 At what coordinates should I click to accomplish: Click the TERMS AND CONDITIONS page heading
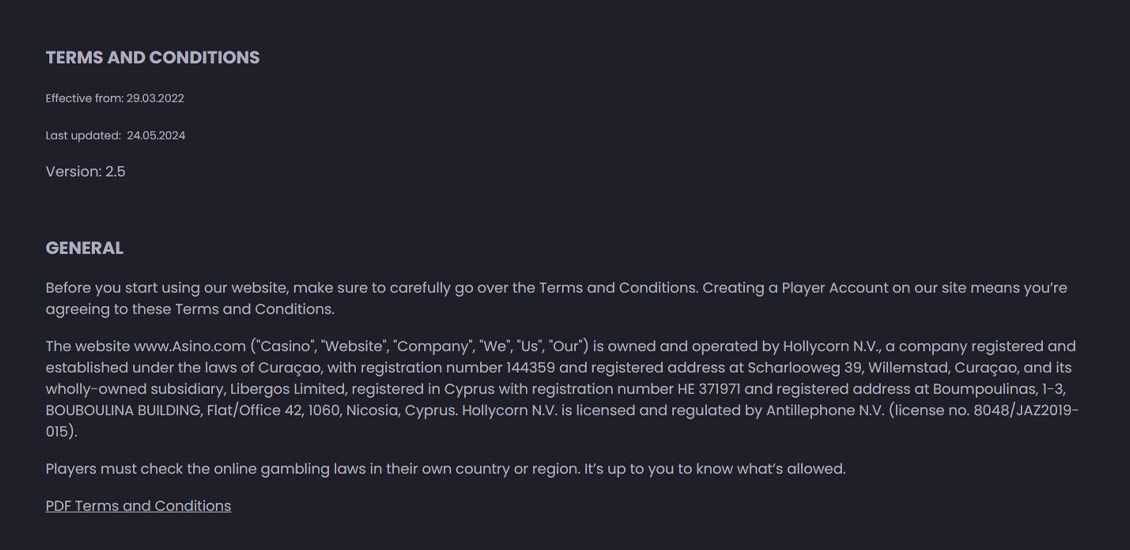pyautogui.click(x=152, y=58)
